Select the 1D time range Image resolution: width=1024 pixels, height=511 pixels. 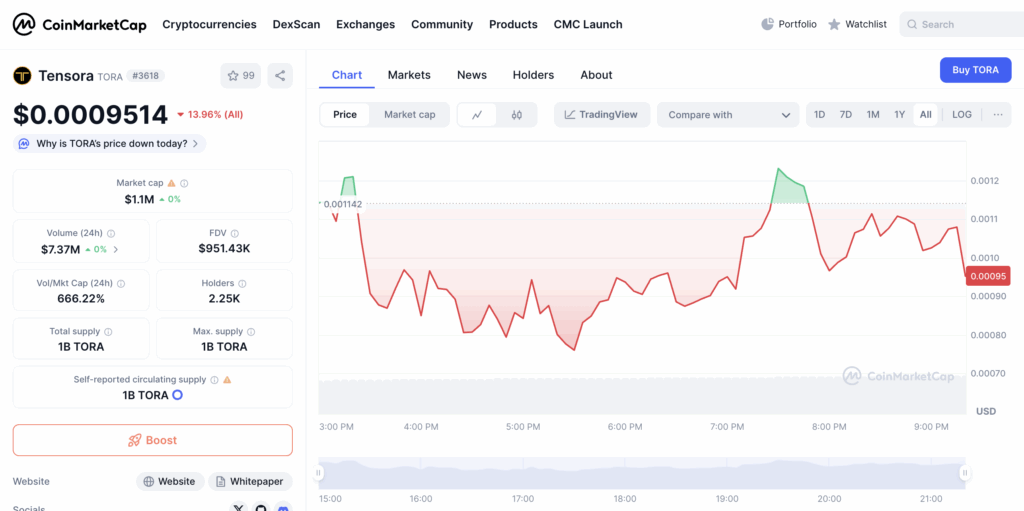pyautogui.click(x=819, y=115)
